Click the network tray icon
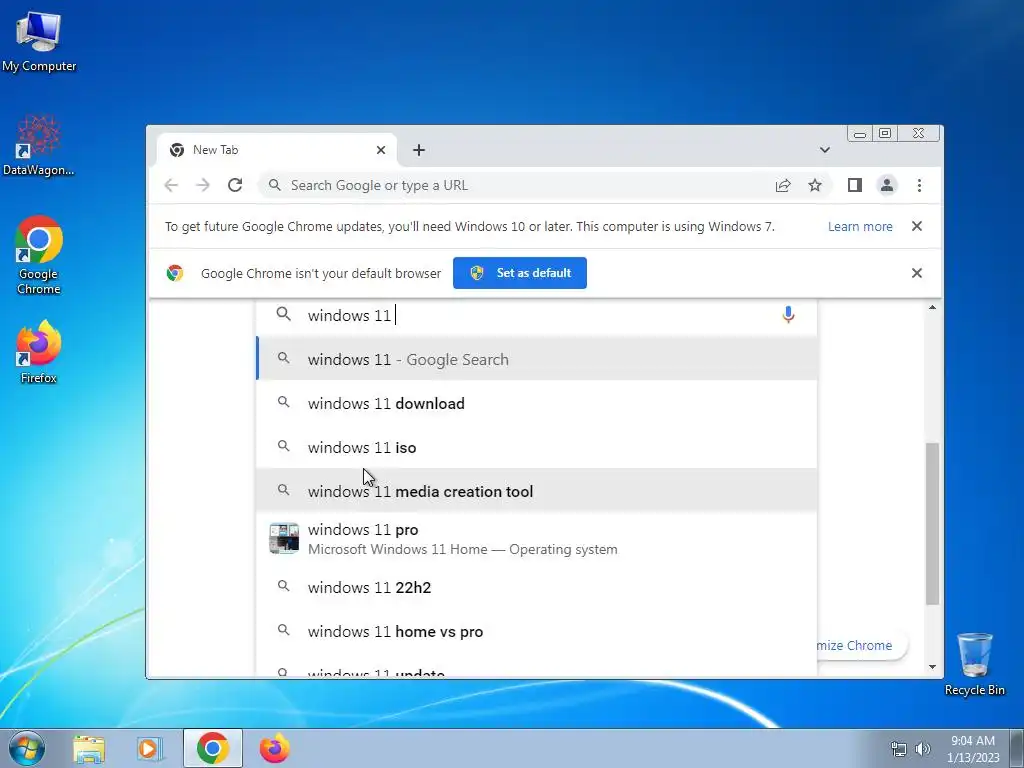Image resolution: width=1024 pixels, height=768 pixels. pos(899,749)
